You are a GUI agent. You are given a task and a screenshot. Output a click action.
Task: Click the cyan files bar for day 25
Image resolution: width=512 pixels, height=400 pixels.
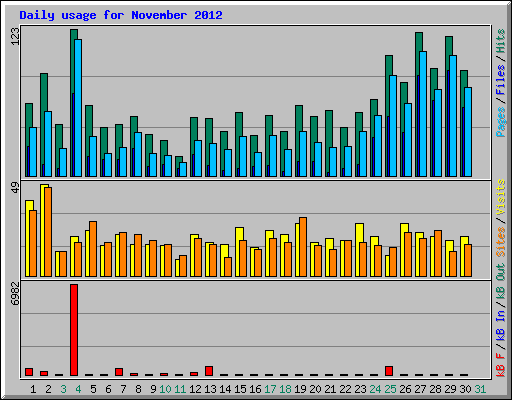pyautogui.click(x=393, y=126)
